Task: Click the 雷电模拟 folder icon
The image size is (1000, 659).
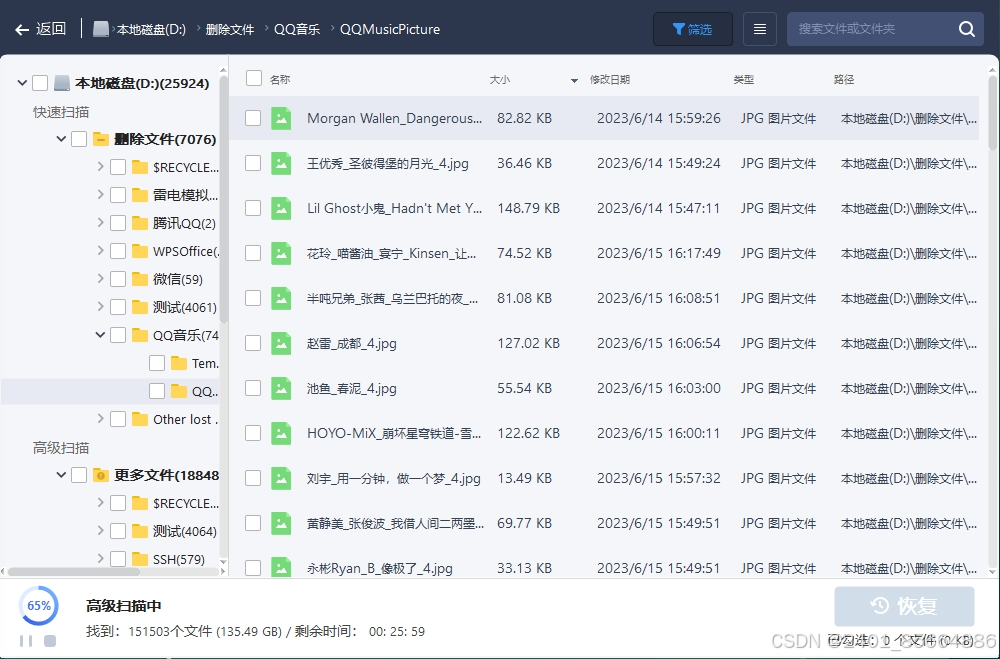Action: (140, 195)
